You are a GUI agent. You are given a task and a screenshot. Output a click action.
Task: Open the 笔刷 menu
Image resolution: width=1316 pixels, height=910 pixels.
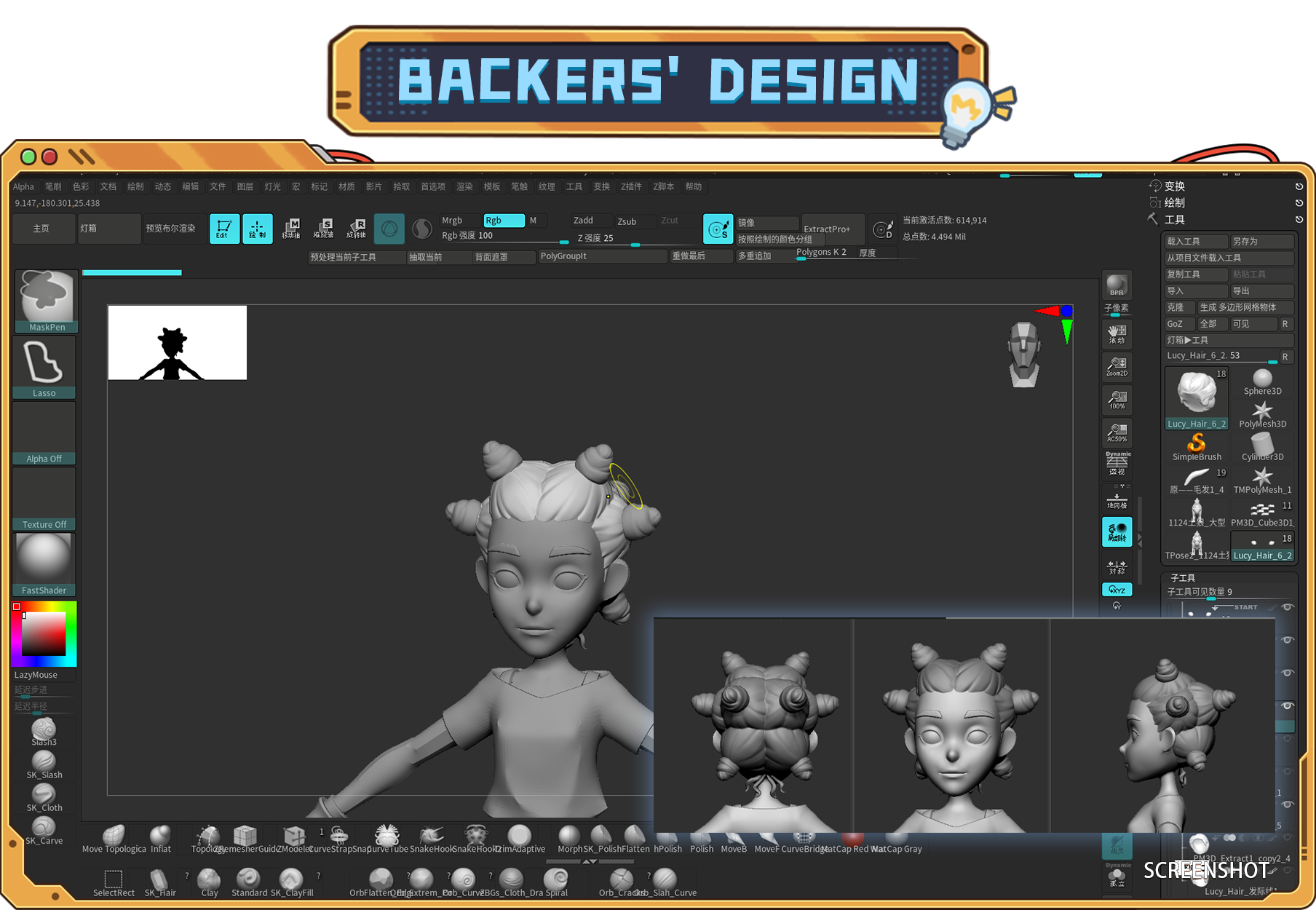coord(53,187)
